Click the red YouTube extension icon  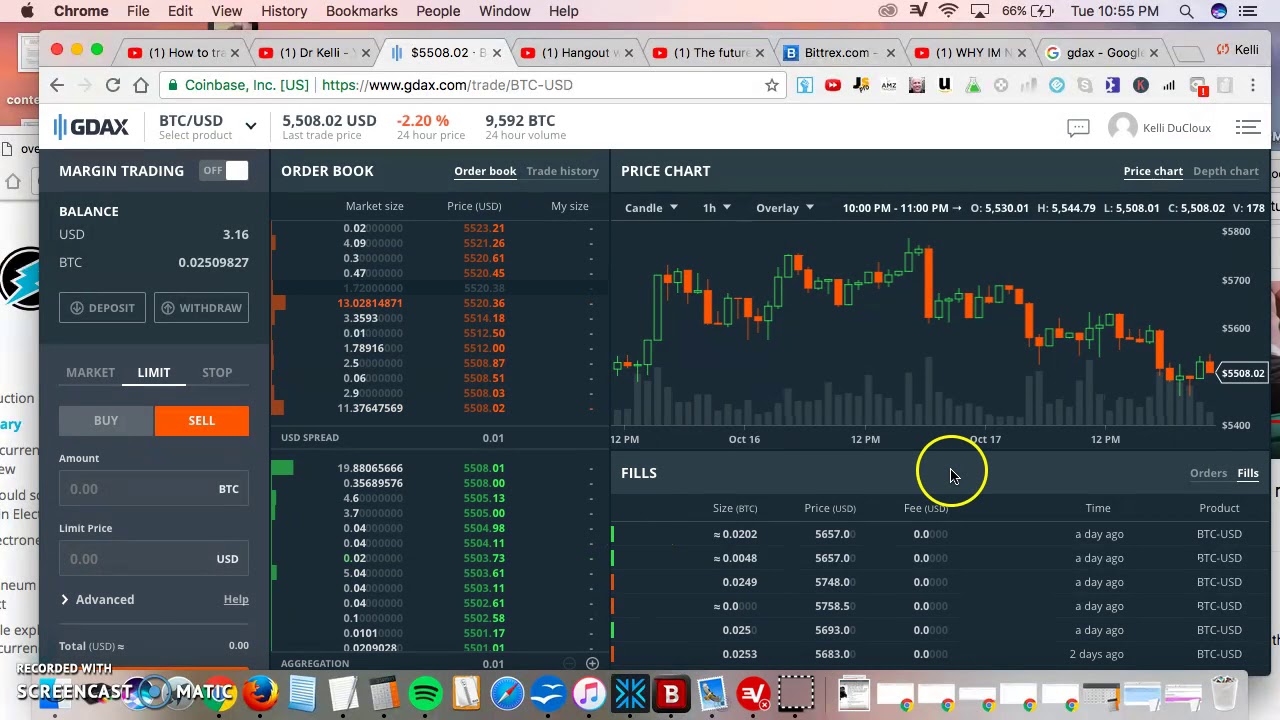point(832,85)
